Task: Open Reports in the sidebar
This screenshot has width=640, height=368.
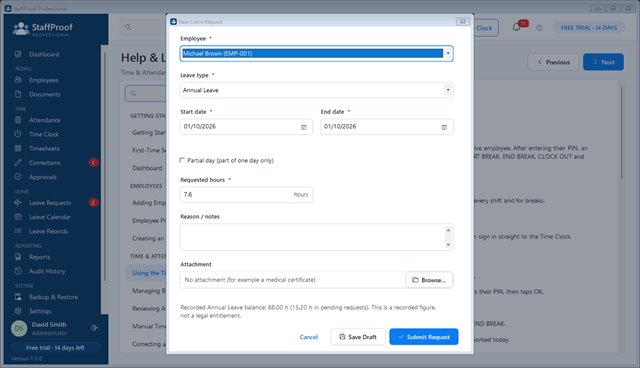Action: (x=40, y=257)
